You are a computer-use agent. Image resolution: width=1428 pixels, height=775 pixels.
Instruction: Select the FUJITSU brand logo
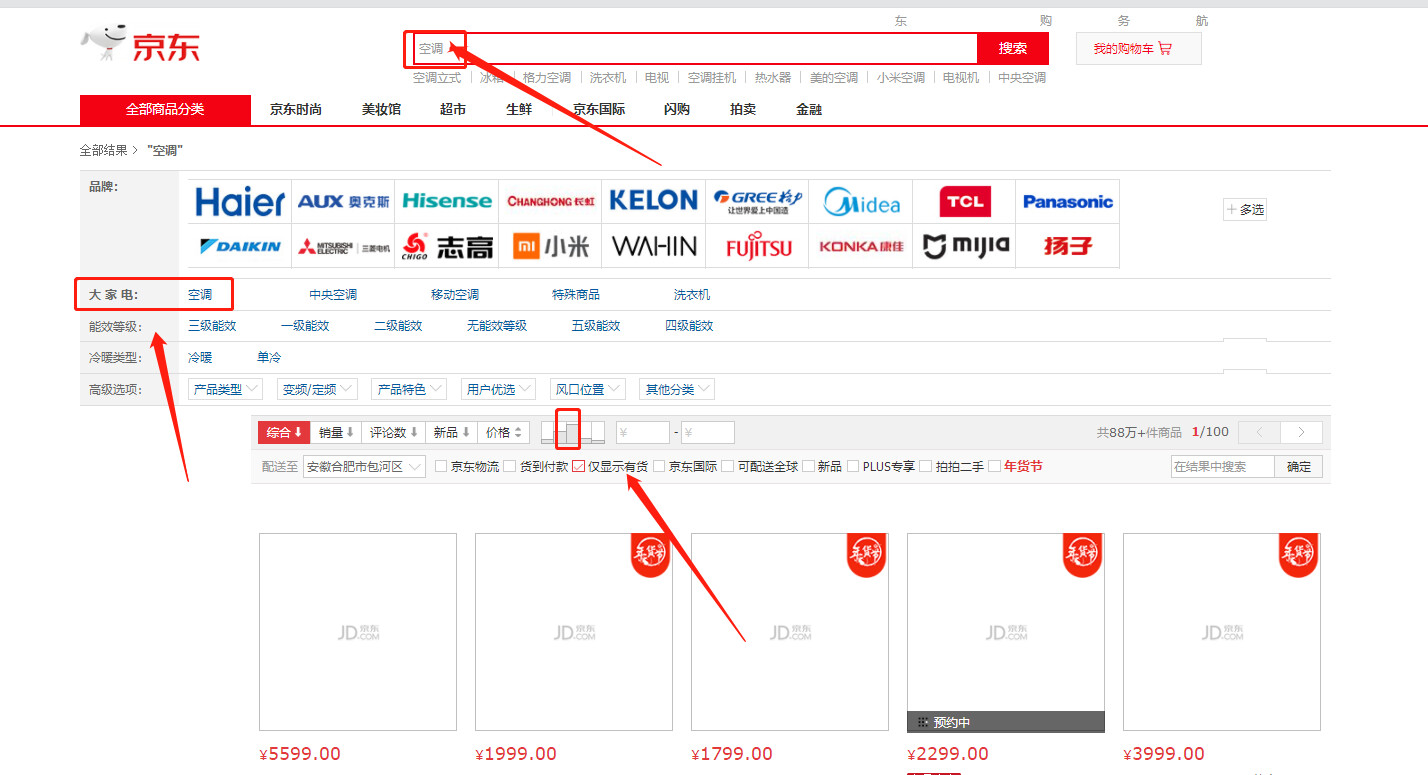pyautogui.click(x=757, y=246)
